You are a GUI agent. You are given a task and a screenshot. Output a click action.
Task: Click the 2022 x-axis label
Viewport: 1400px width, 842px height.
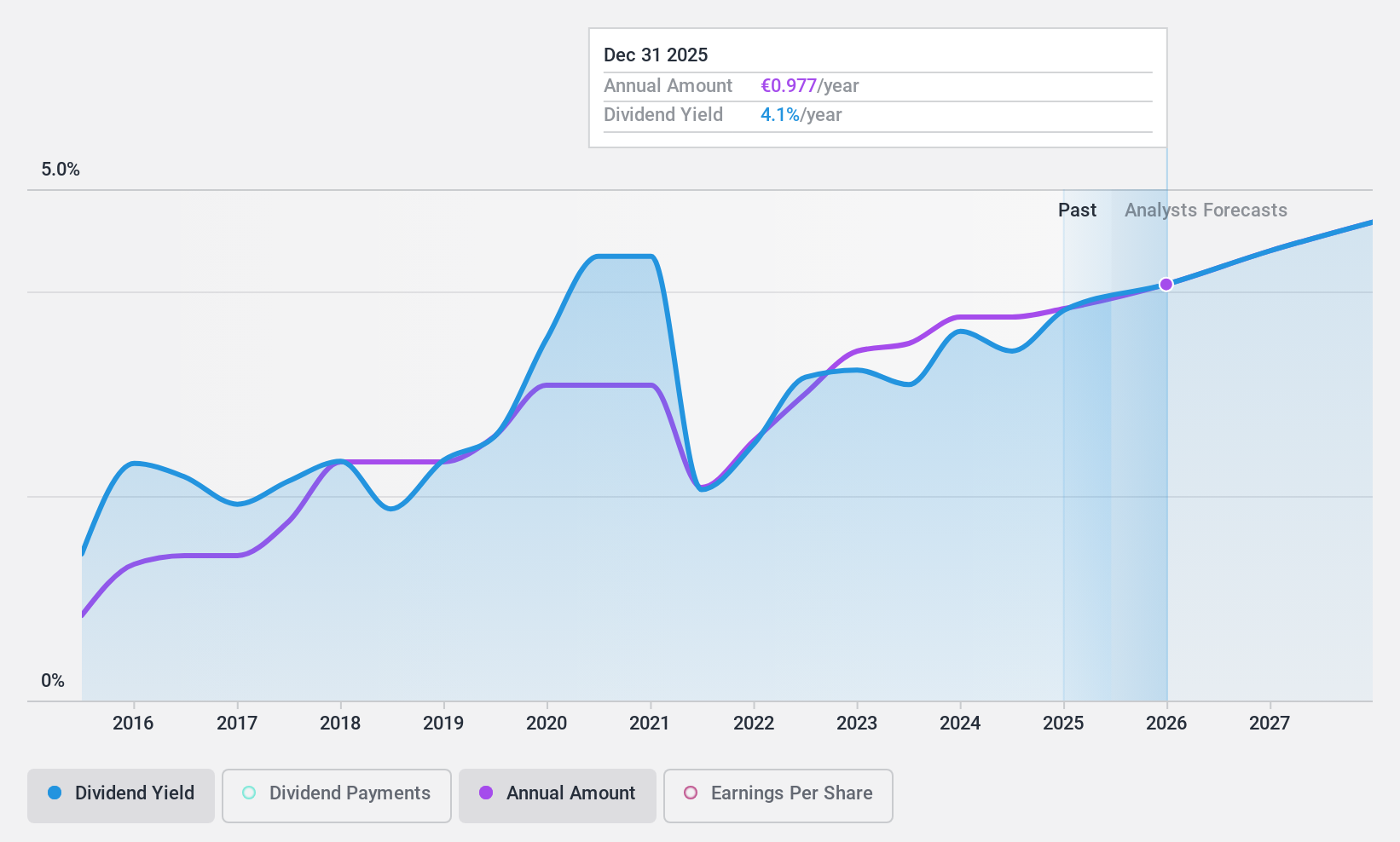754,724
